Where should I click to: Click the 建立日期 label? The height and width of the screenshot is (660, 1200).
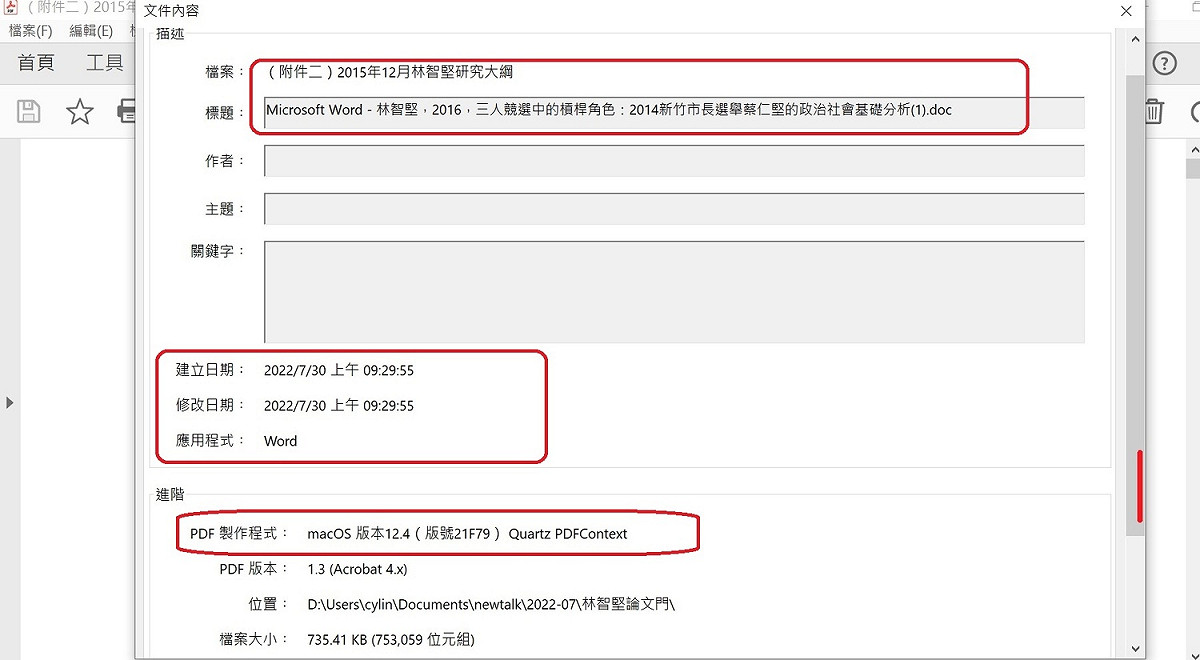[x=210, y=370]
